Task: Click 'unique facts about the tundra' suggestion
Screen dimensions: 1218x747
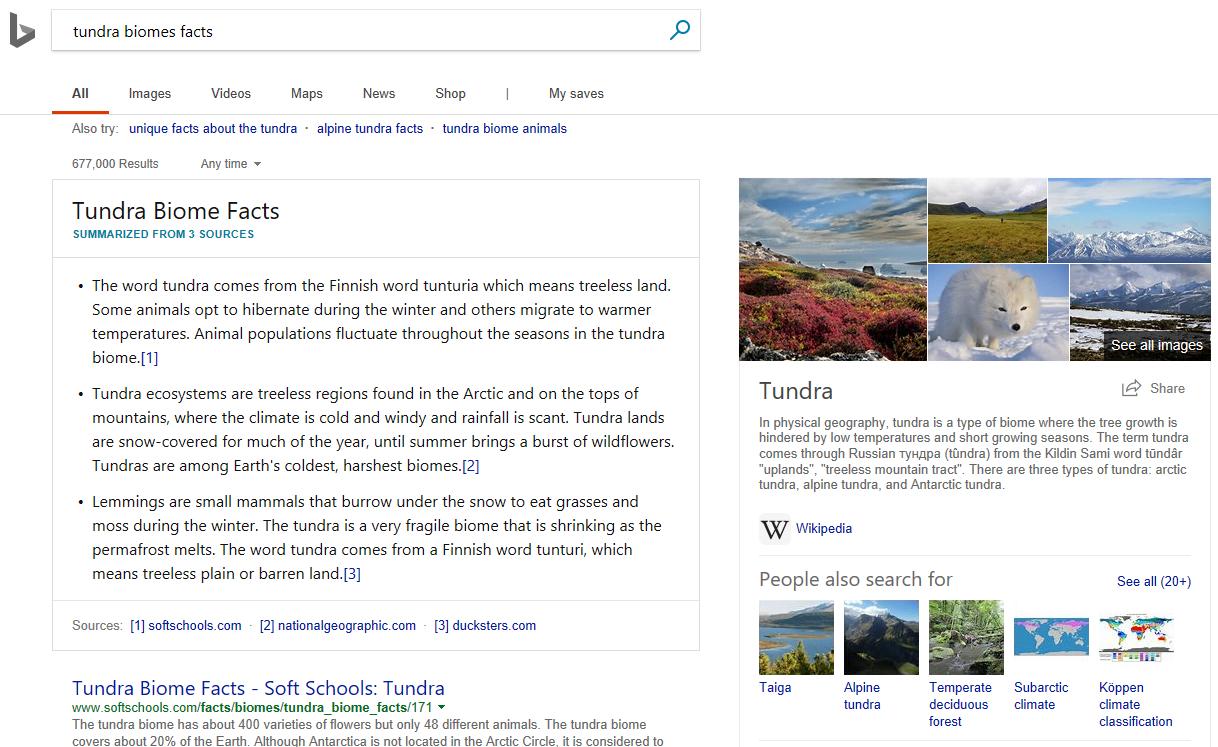Action: 213,128
